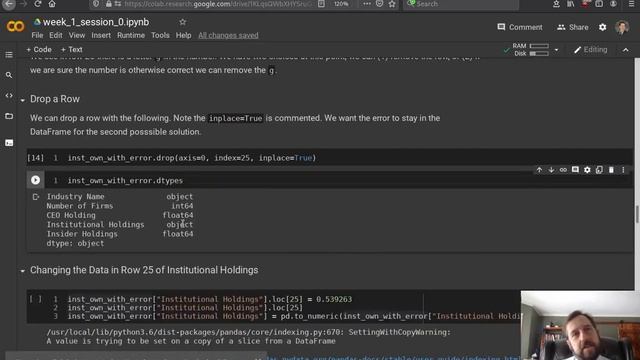Open the page actions ellipsis menu
Viewport: 640px width, 360px height.
(x=367, y=4)
